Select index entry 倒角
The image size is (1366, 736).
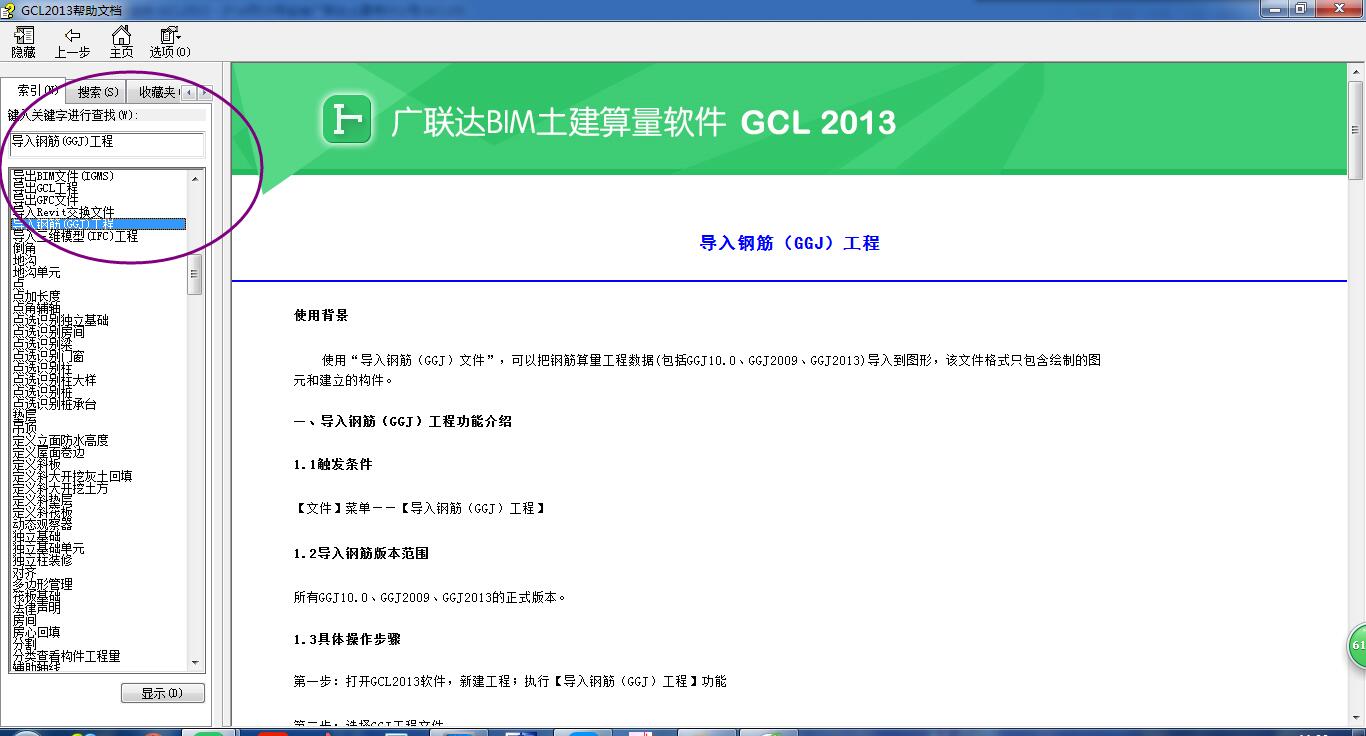(x=24, y=248)
